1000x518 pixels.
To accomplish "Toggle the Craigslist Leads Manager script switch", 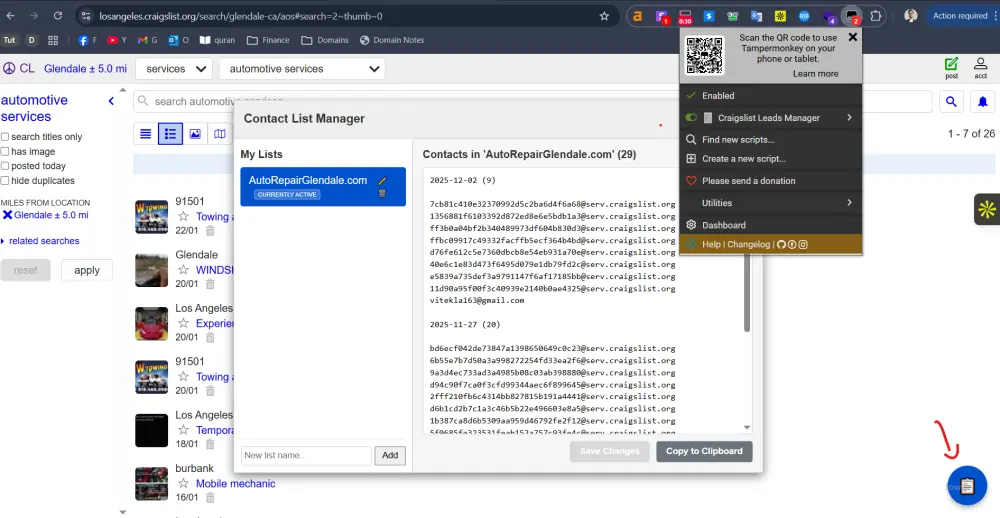I will click(691, 118).
